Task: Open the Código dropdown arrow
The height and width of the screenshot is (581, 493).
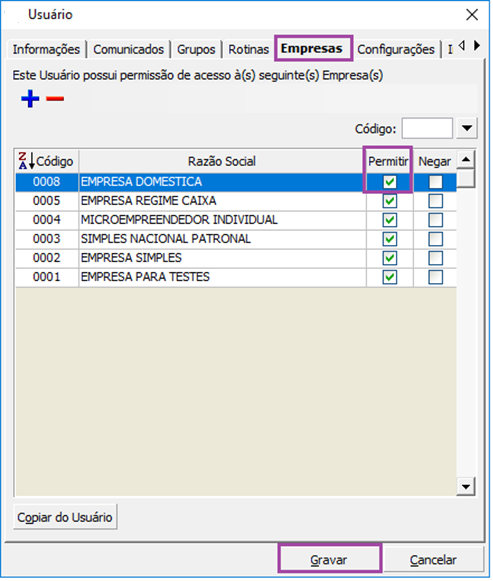Action: coord(467,128)
